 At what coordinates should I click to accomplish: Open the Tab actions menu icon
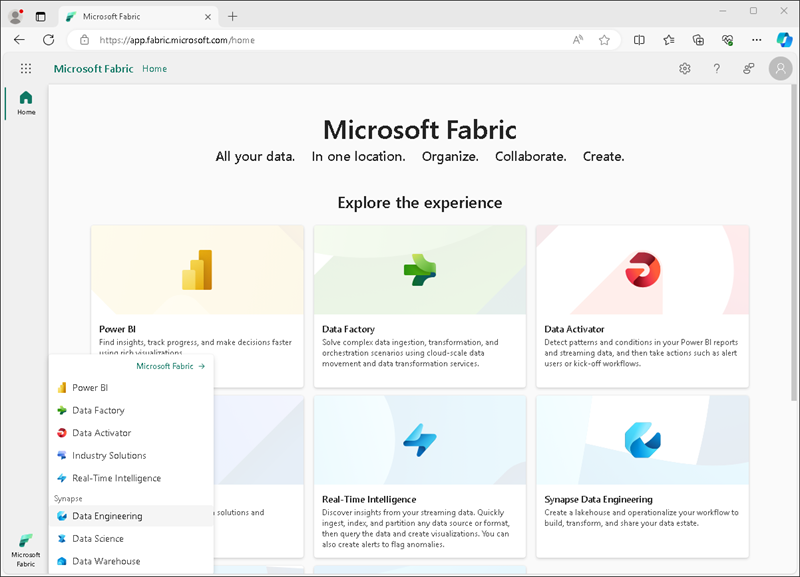pos(40,17)
